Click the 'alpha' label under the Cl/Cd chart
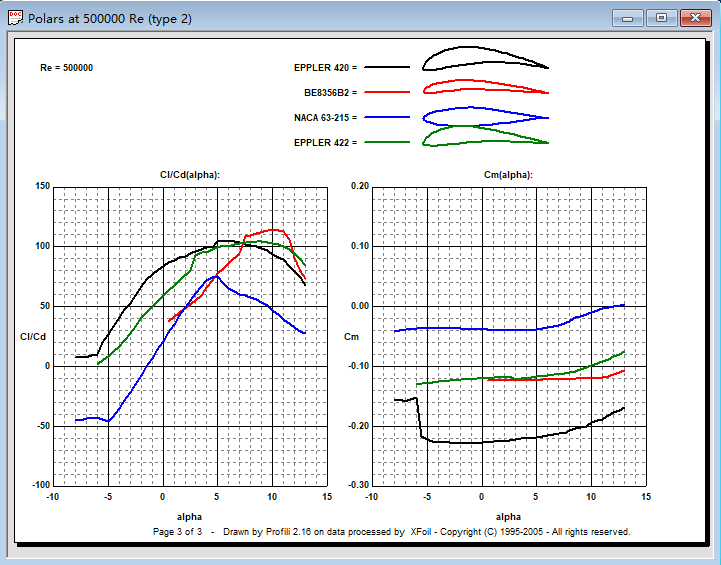 (x=189, y=516)
